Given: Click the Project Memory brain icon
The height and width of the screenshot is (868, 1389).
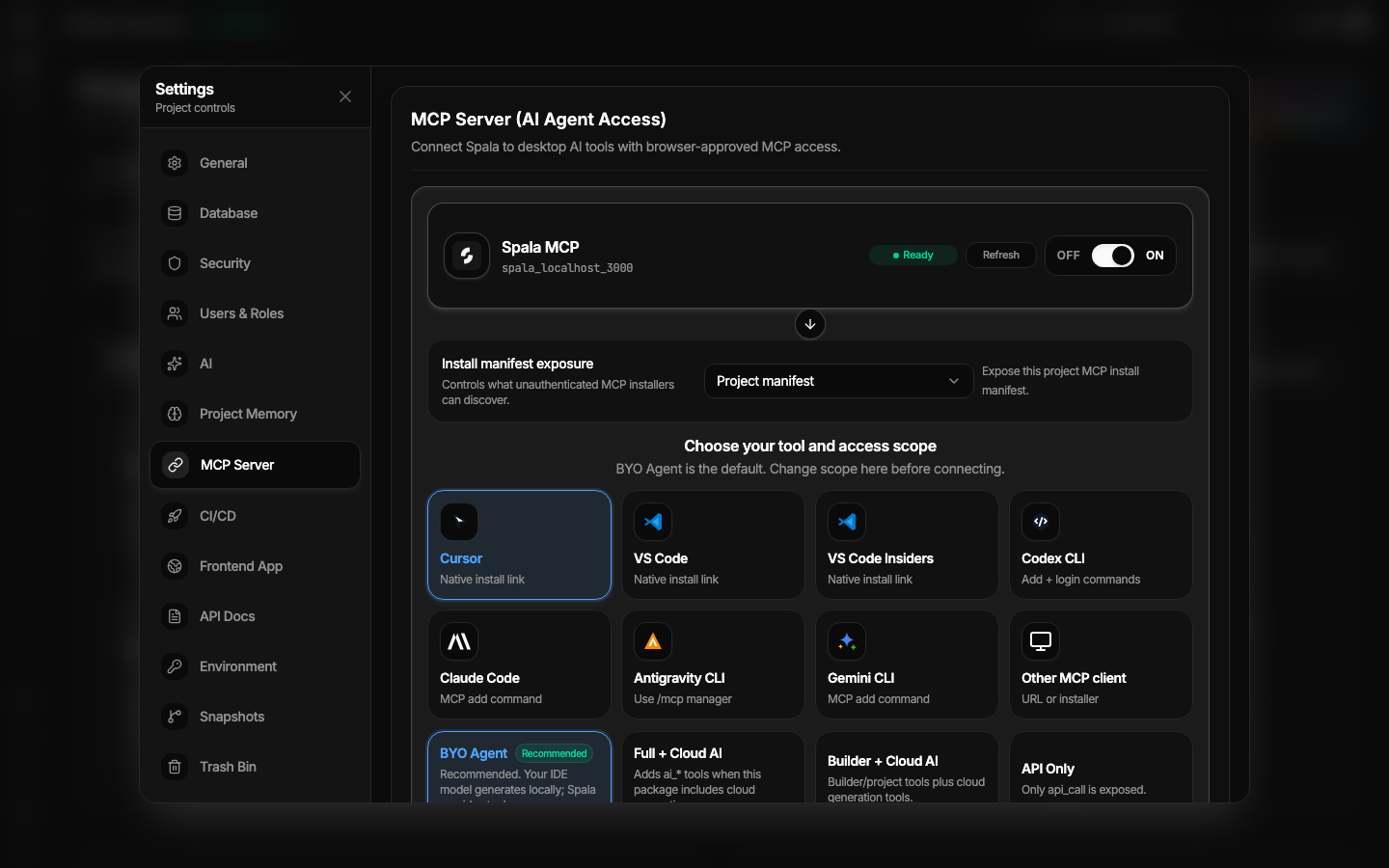Looking at the screenshot, I should 175,414.
